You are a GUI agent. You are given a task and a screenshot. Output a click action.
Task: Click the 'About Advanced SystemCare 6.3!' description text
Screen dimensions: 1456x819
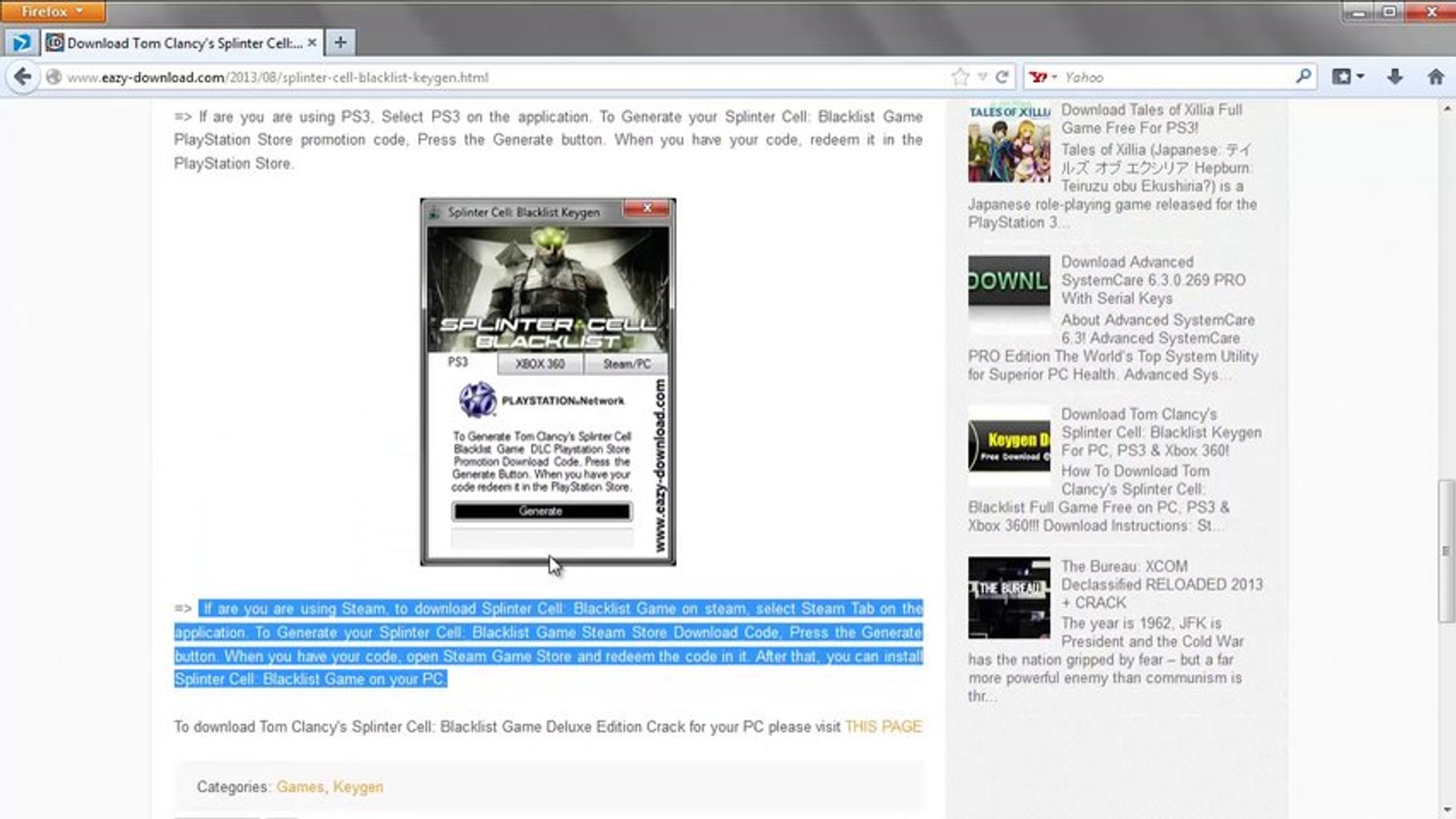click(x=1114, y=347)
